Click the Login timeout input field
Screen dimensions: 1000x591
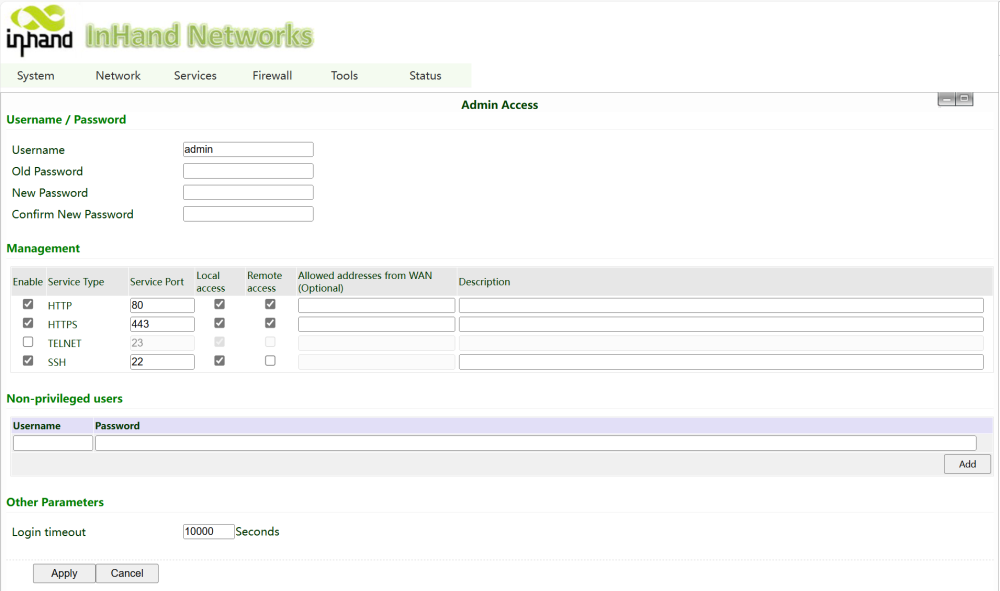208,532
